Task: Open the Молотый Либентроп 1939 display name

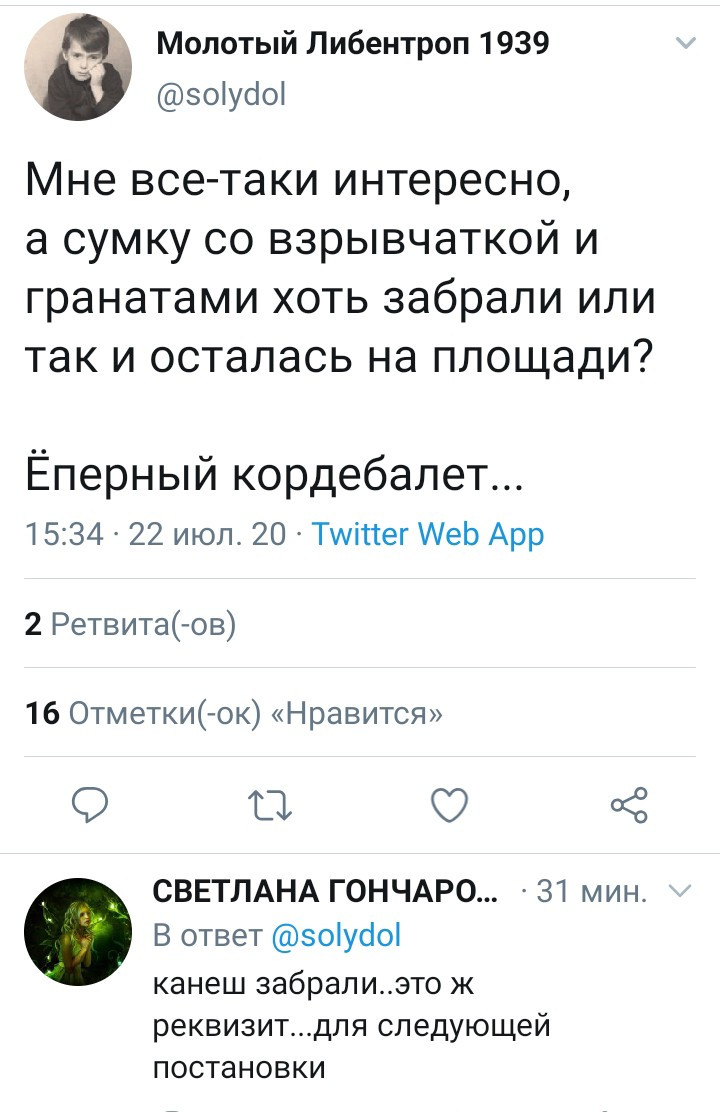Action: (354, 44)
